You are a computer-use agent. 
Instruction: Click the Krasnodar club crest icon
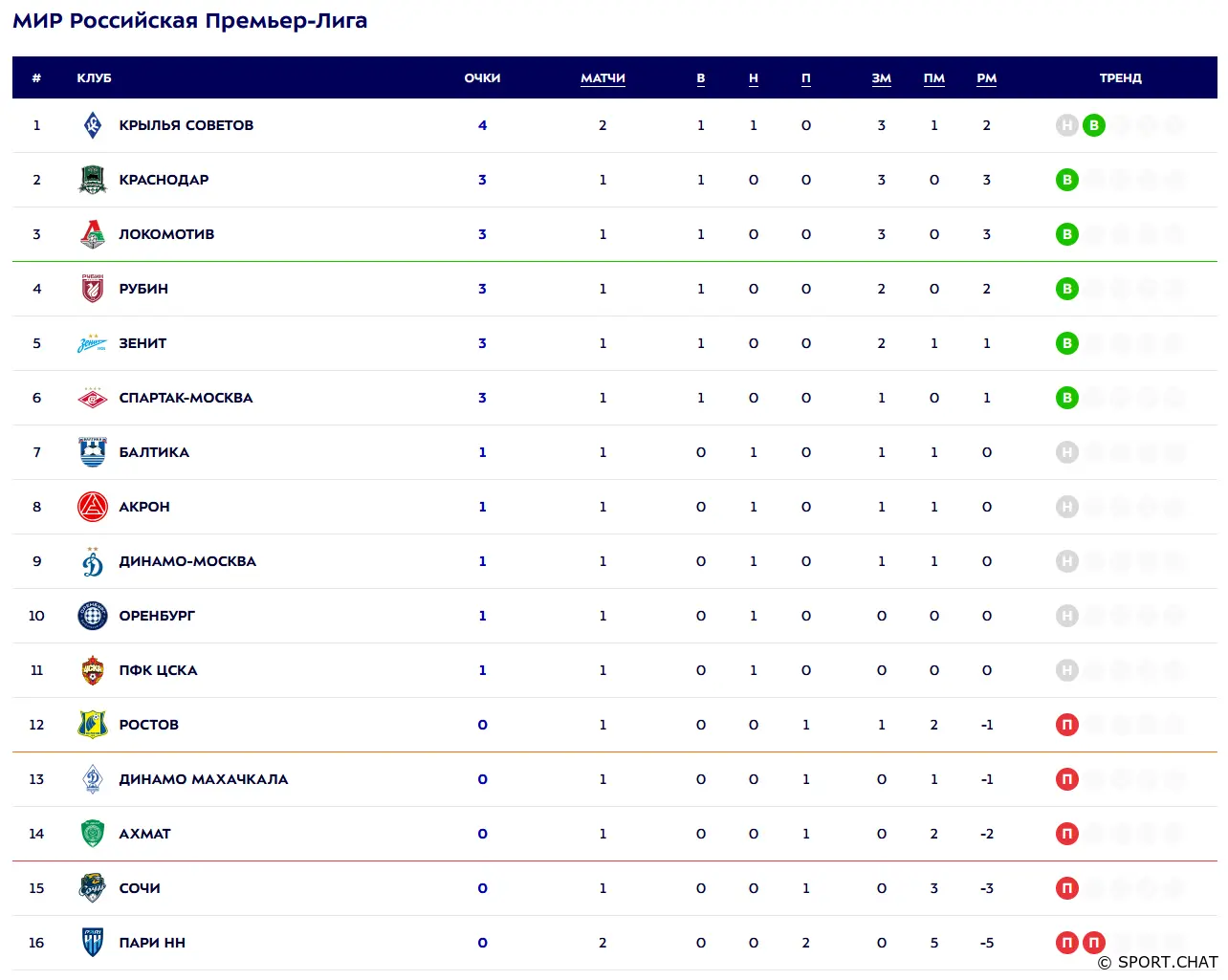pos(93,180)
